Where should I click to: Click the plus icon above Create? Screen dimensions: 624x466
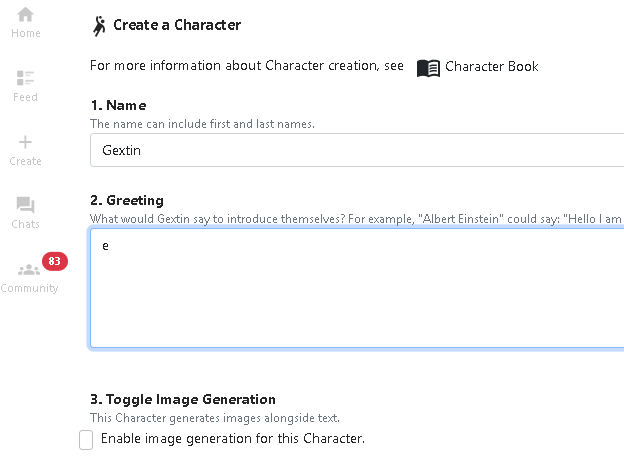pyautogui.click(x=25, y=142)
